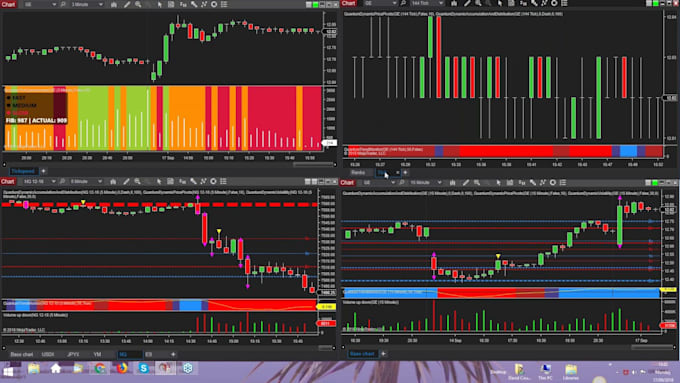Click Chart button of NQ 12-18 window

tap(8, 181)
